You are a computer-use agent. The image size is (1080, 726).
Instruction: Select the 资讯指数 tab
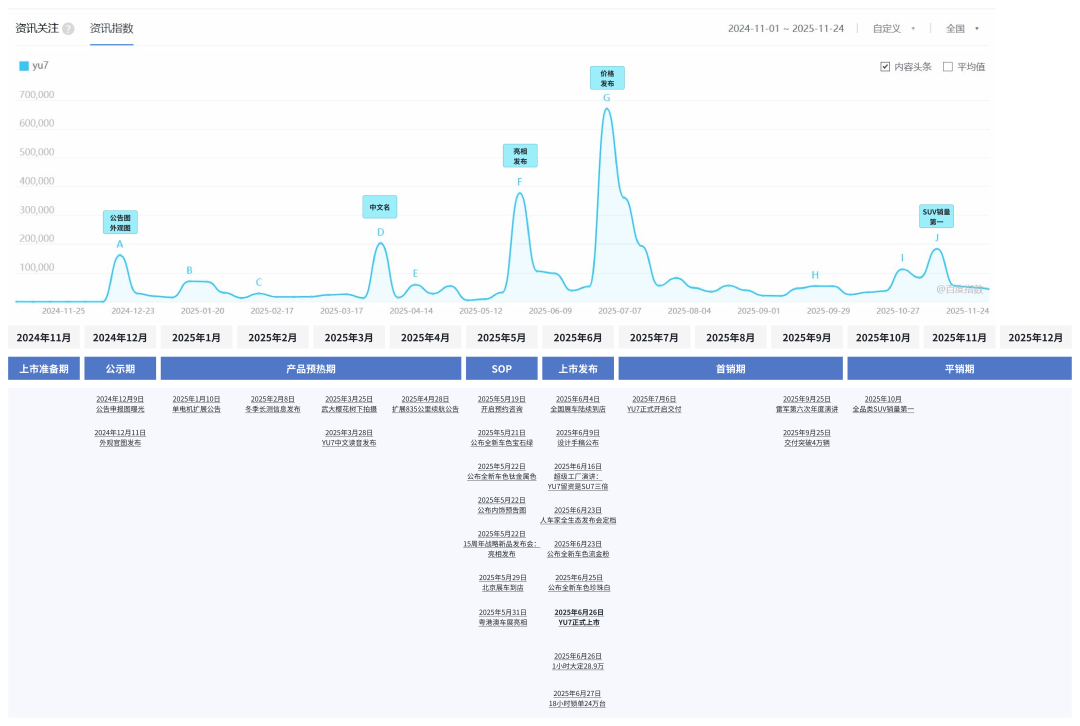tap(111, 29)
